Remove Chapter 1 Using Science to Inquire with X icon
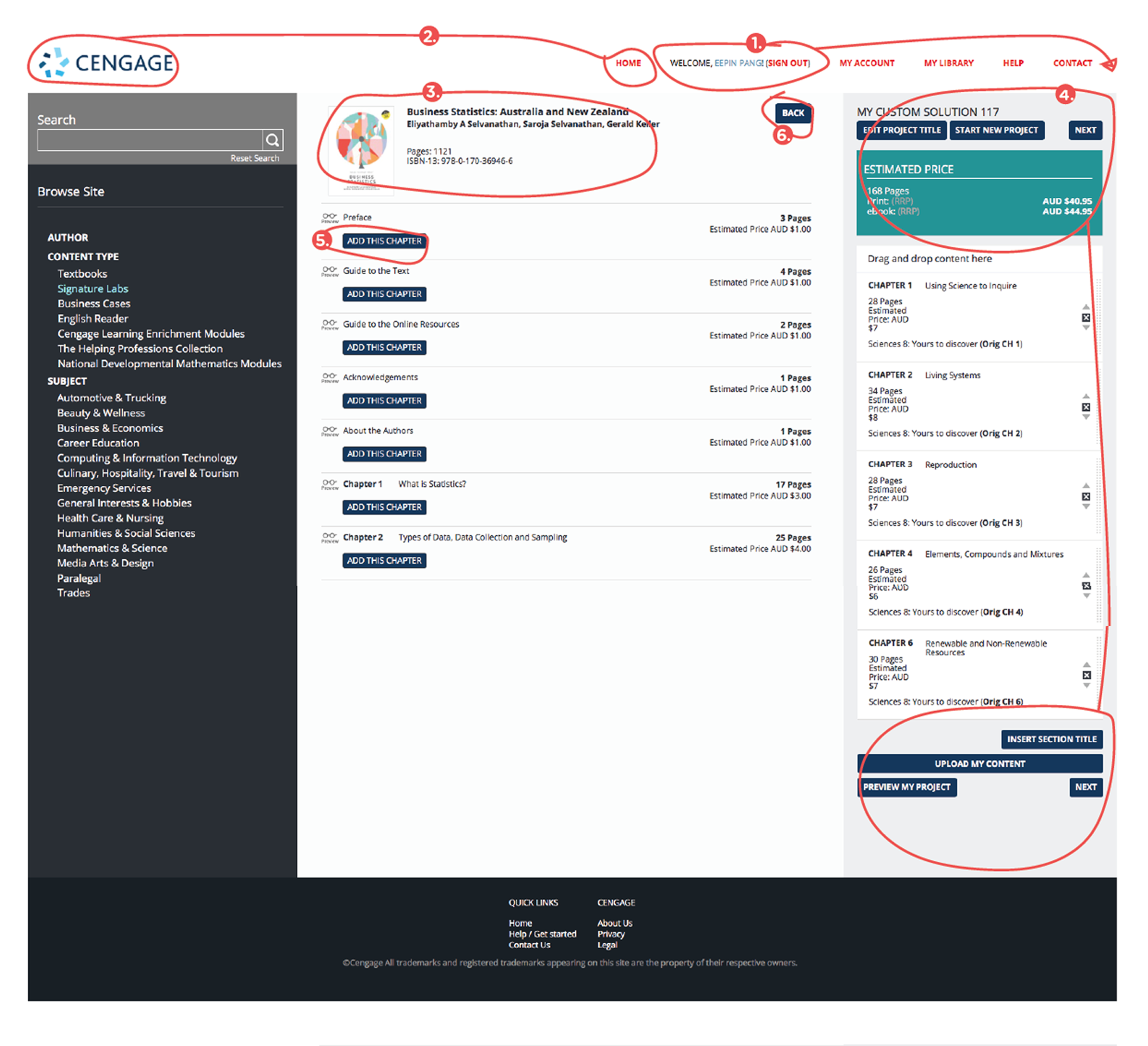 tap(1086, 318)
